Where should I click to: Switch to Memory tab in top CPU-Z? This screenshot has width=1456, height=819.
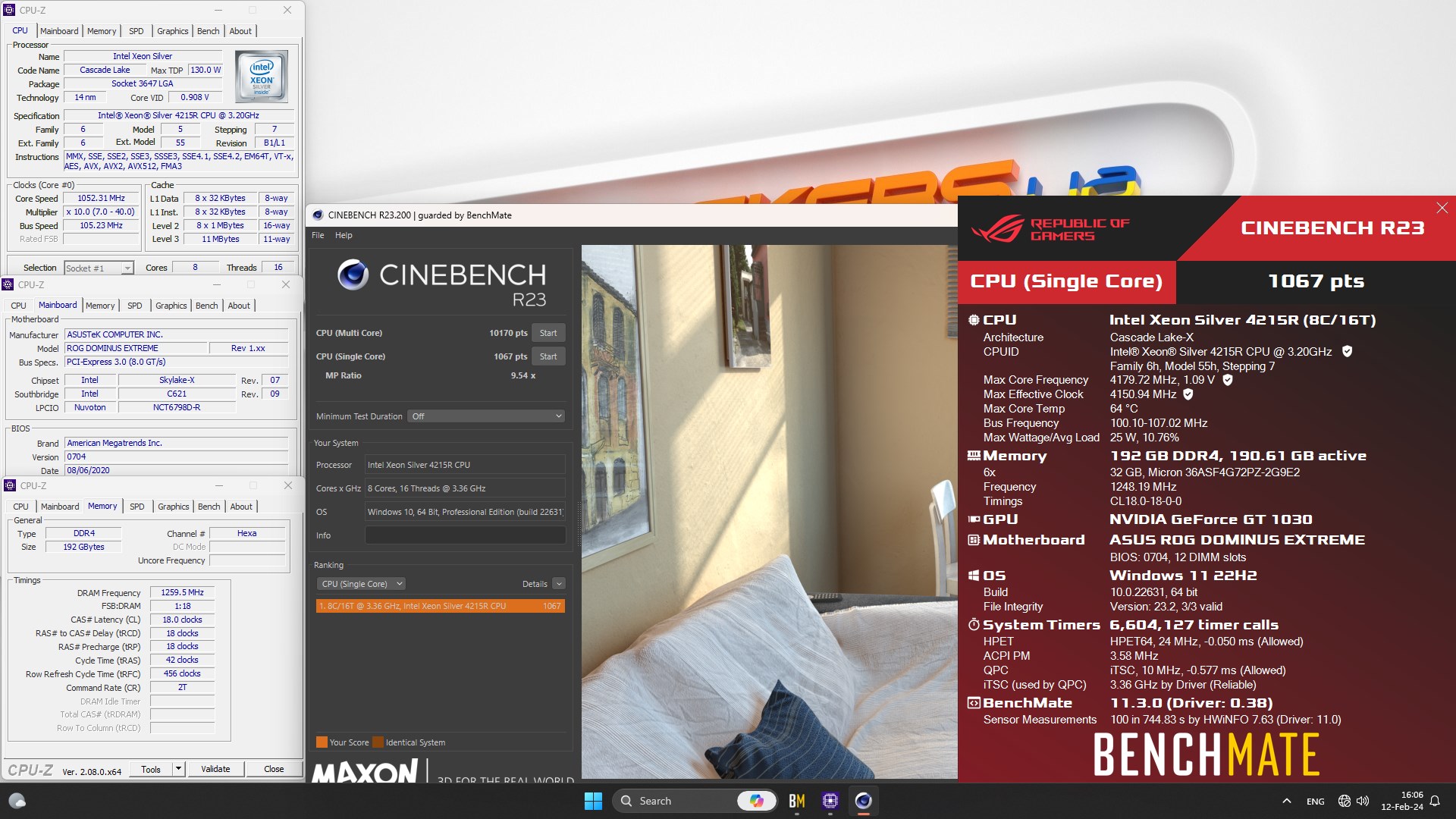point(102,31)
